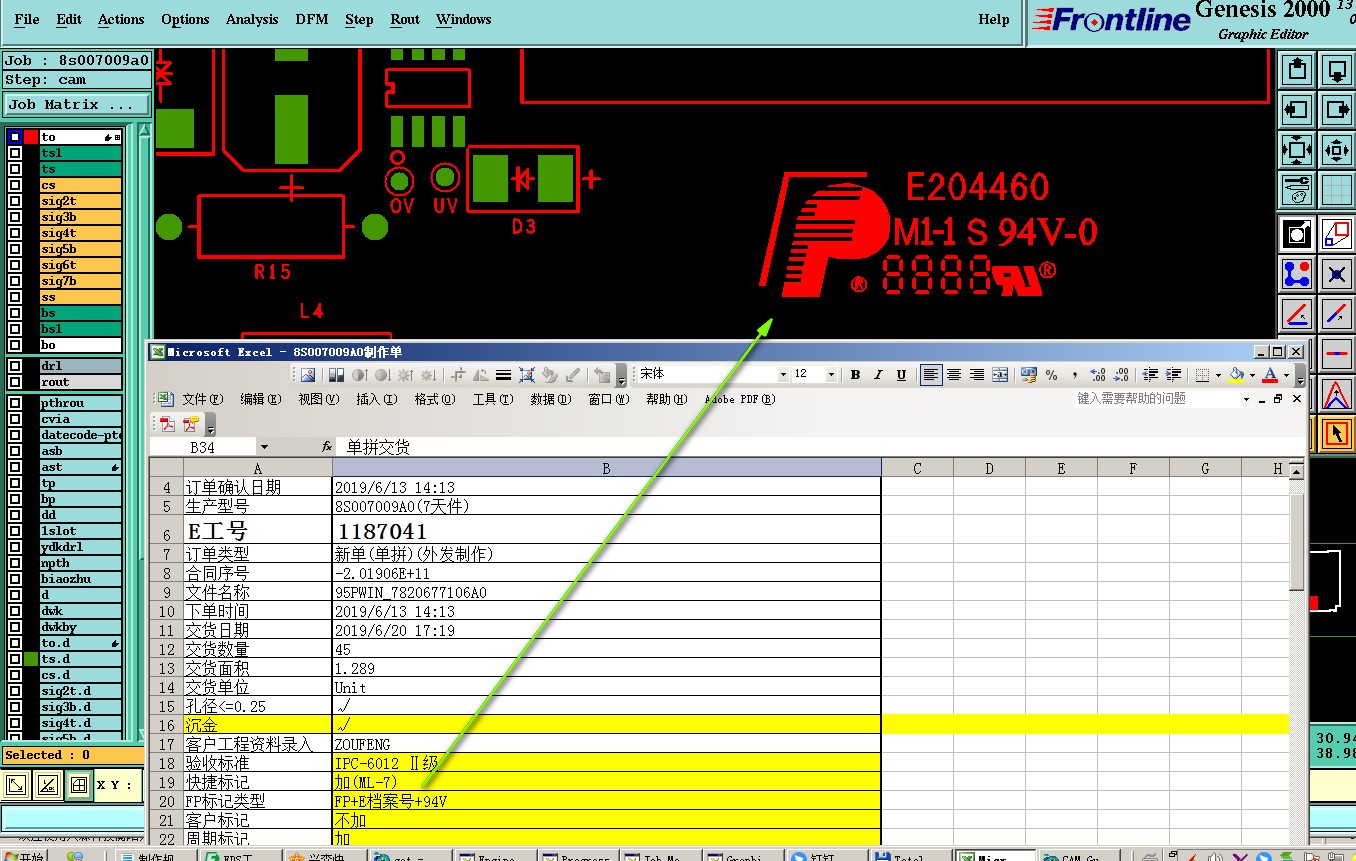Click the pan left icon
The image size is (1356, 861).
[1297, 109]
